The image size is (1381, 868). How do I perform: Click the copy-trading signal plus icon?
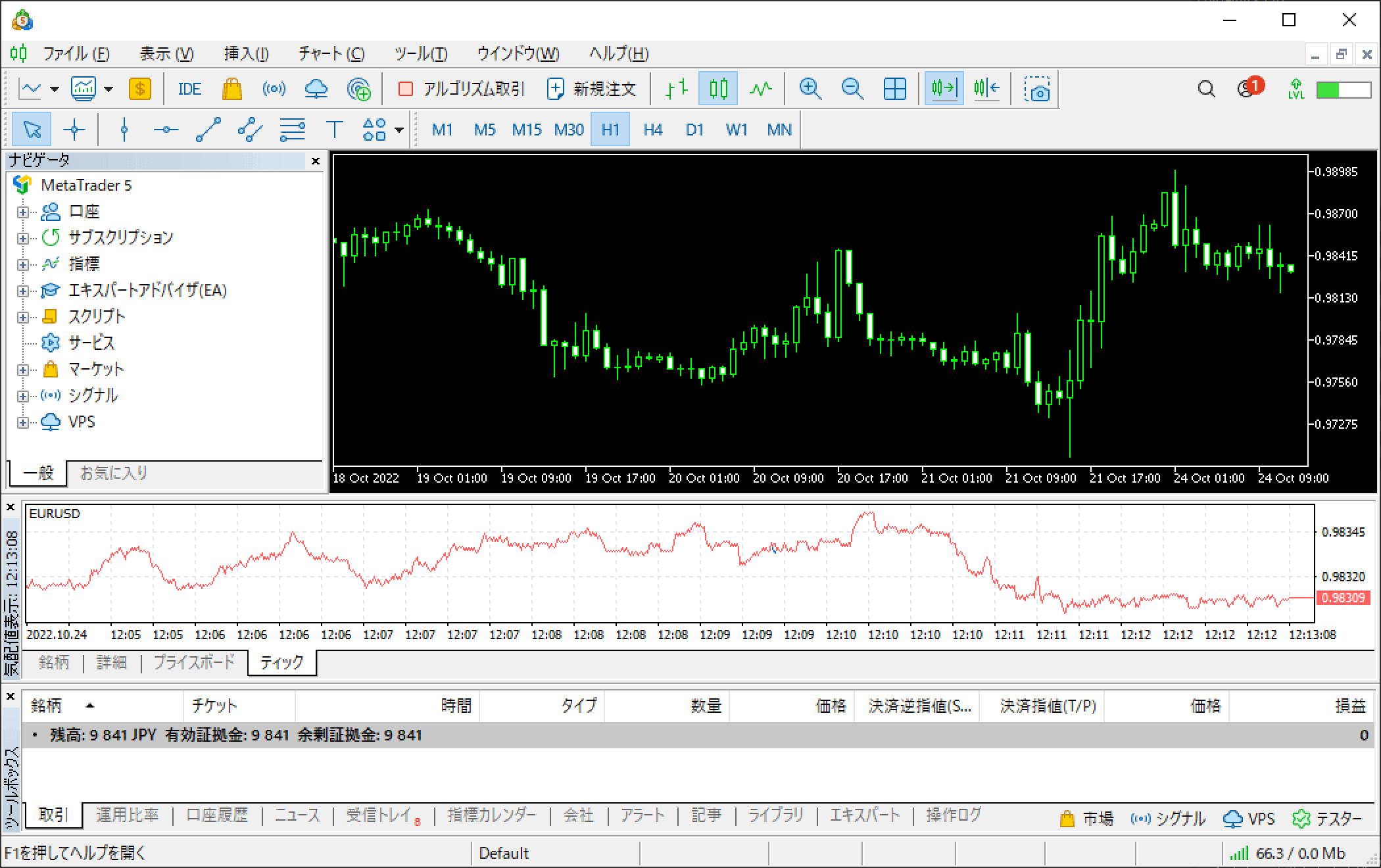359,89
